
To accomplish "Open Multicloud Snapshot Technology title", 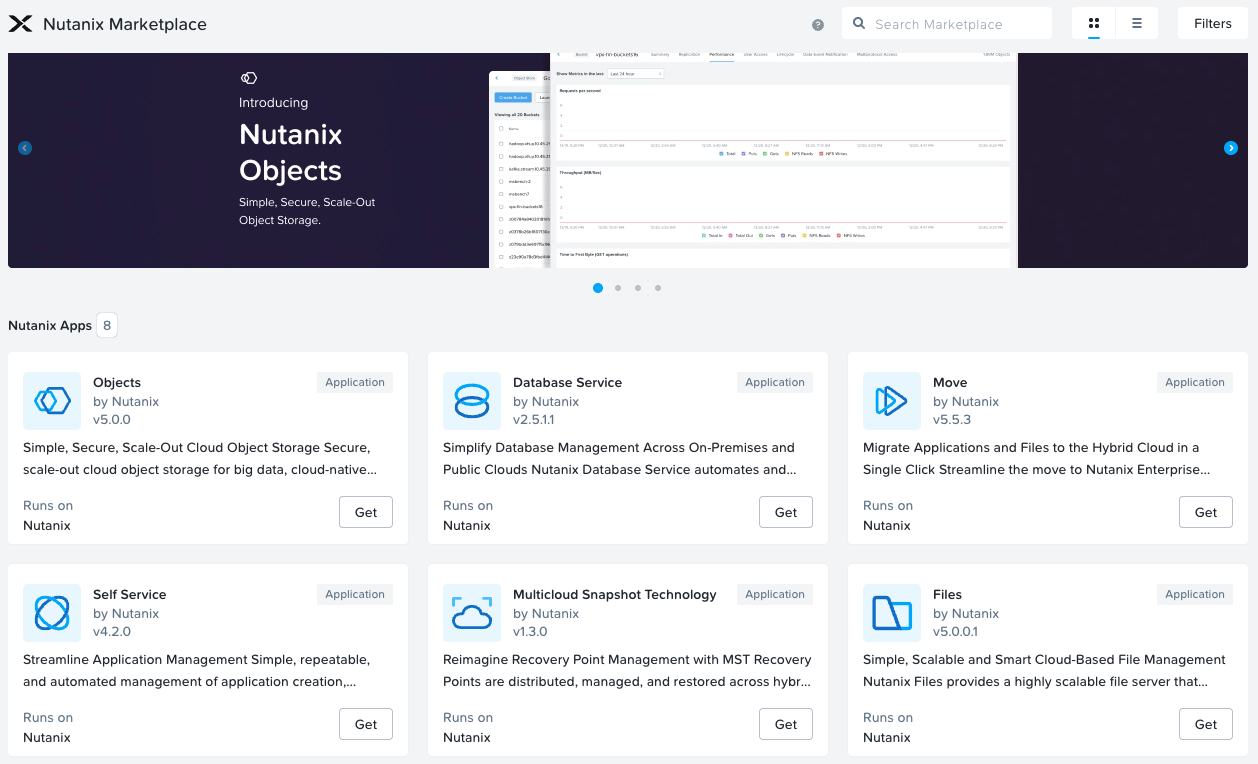I will [615, 594].
